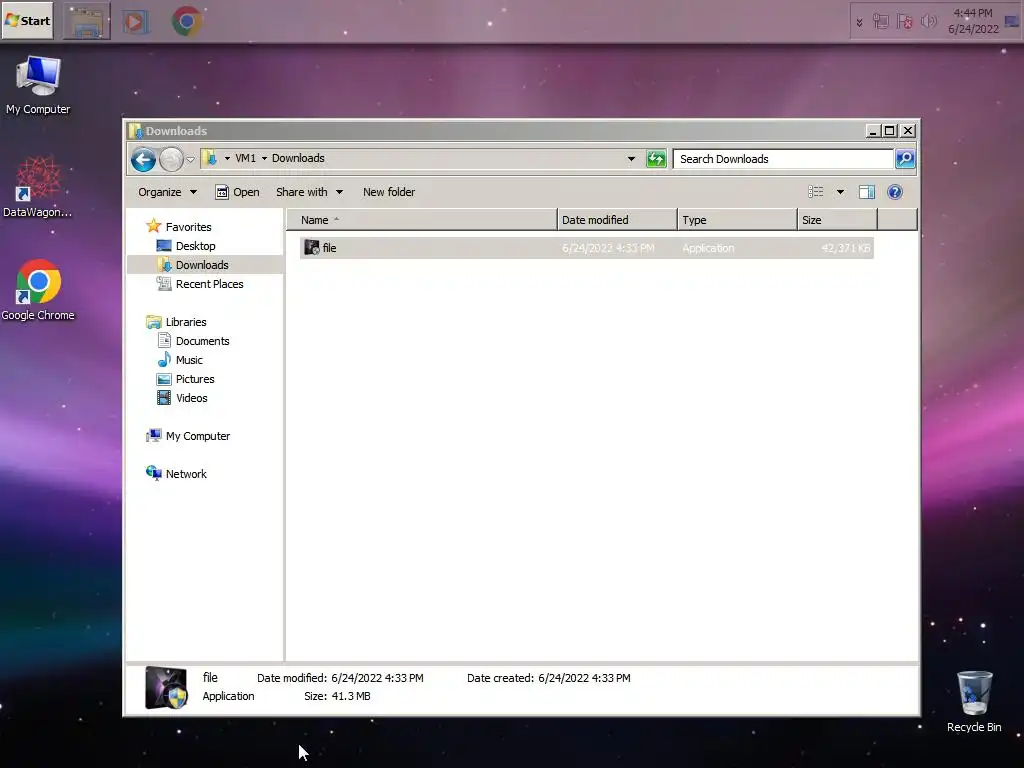
Task: Select Network in navigation pane
Action: pos(185,473)
